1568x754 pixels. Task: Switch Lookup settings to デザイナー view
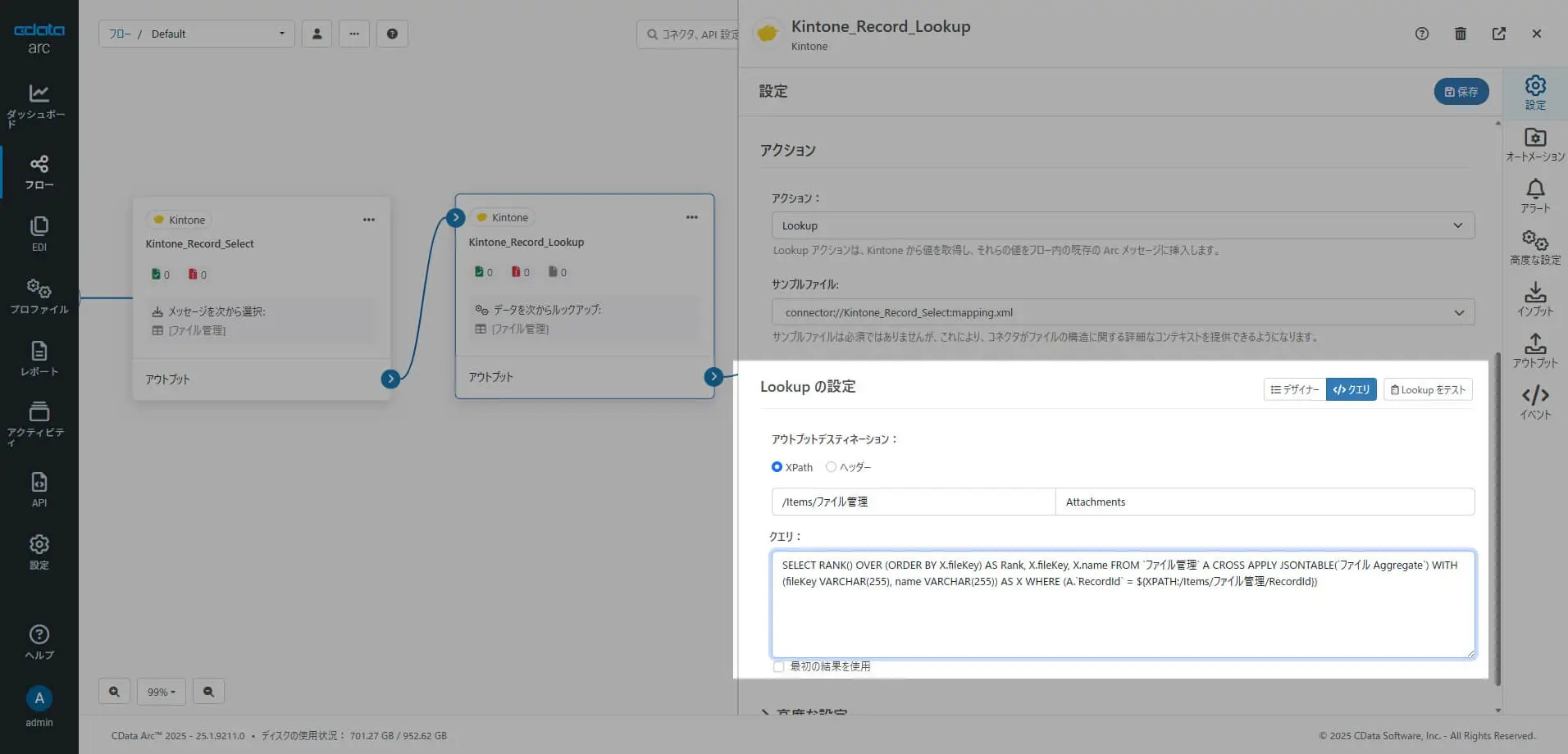tap(1295, 389)
